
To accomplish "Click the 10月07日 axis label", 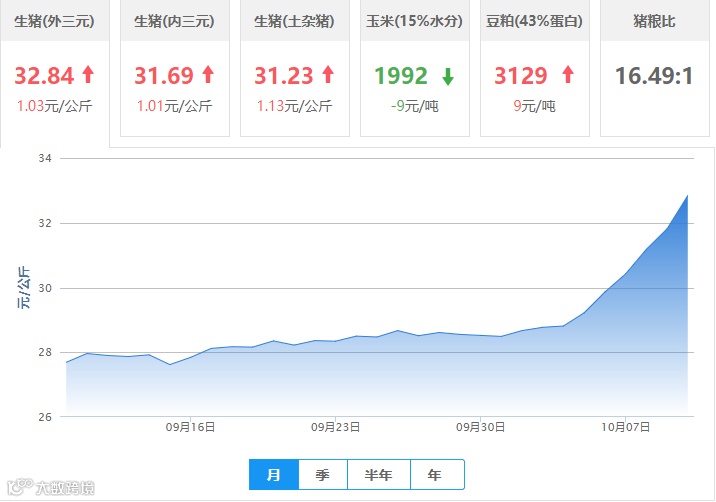I will tap(626, 428).
